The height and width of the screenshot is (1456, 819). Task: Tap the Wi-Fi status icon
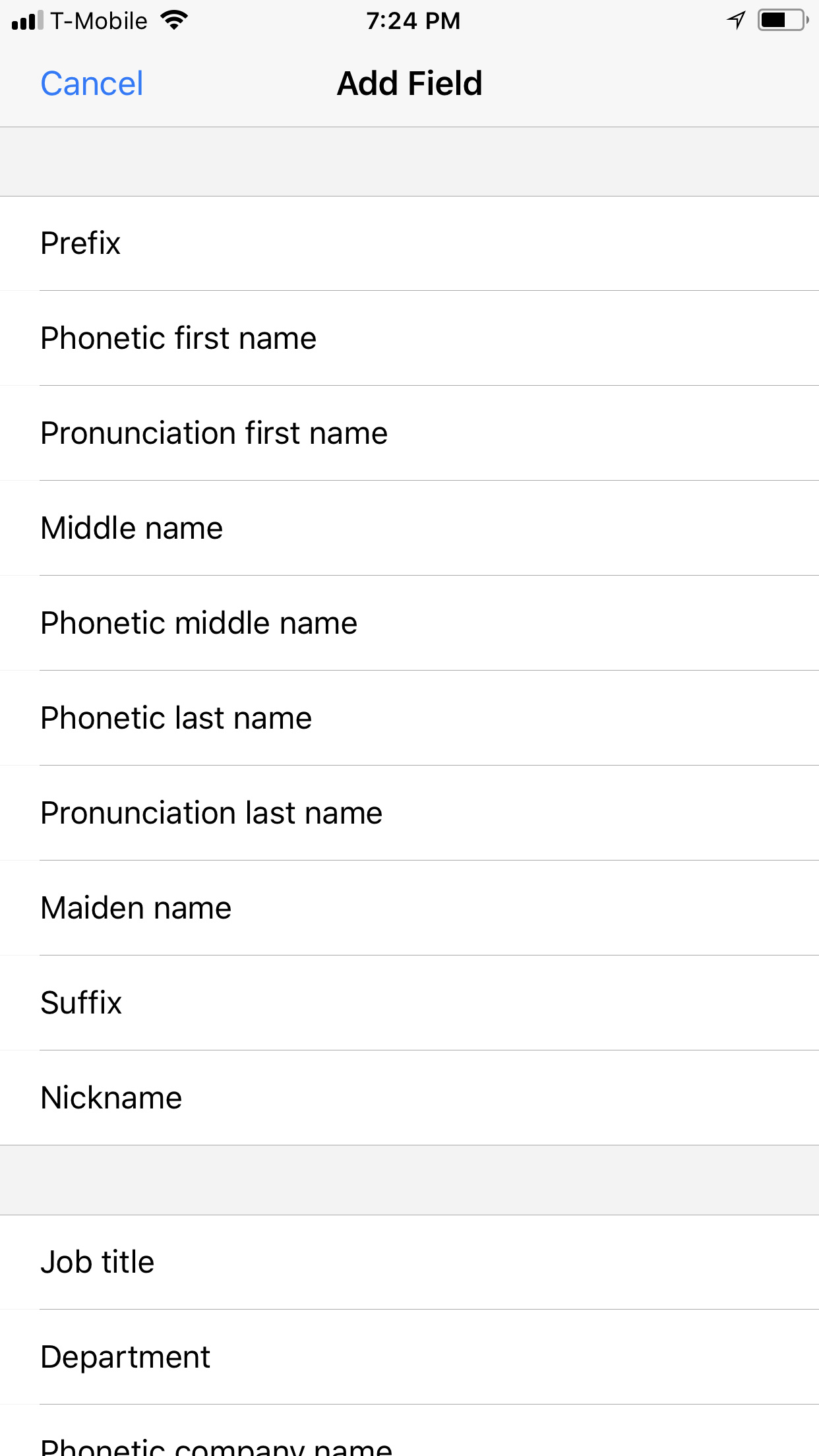(x=175, y=20)
